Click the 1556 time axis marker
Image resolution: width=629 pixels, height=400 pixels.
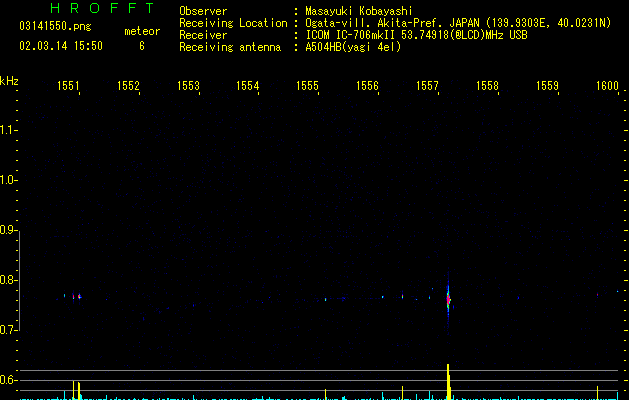pos(367,85)
